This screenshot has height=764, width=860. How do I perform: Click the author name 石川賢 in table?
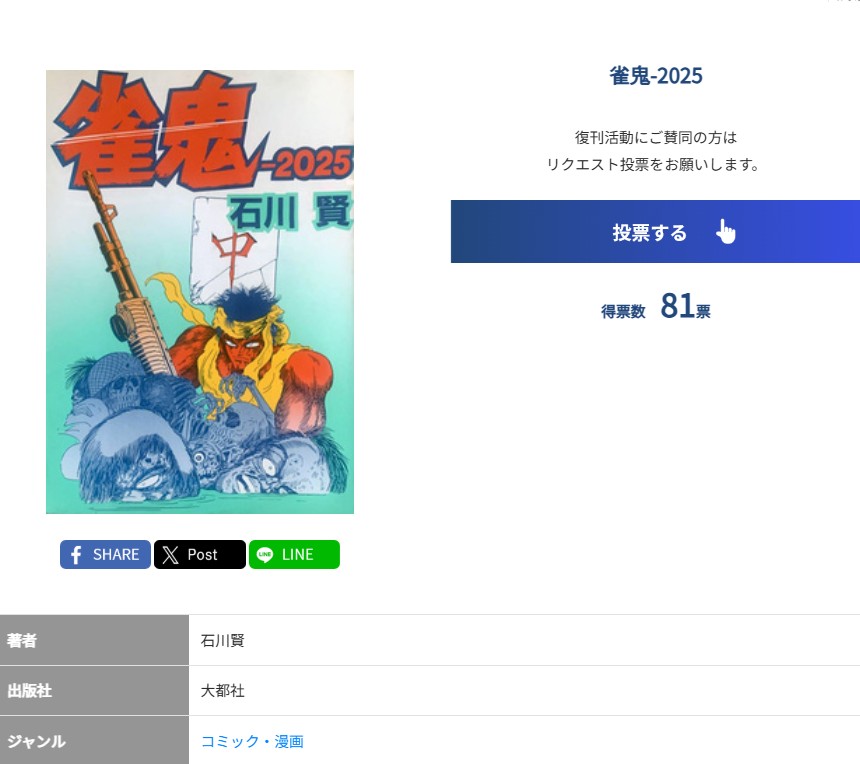coord(223,641)
